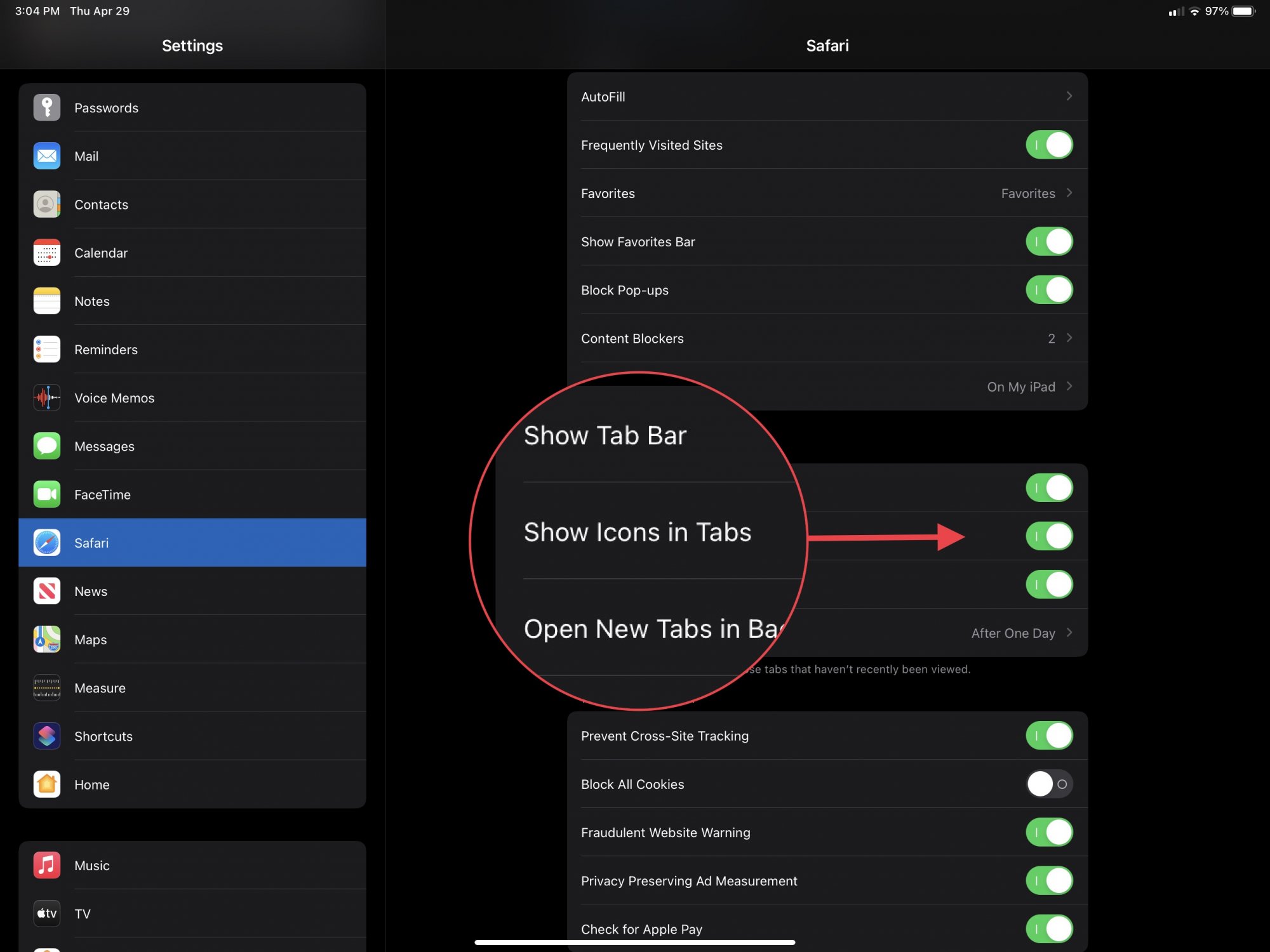Tap the News app icon
1270x952 pixels.
pyautogui.click(x=46, y=591)
